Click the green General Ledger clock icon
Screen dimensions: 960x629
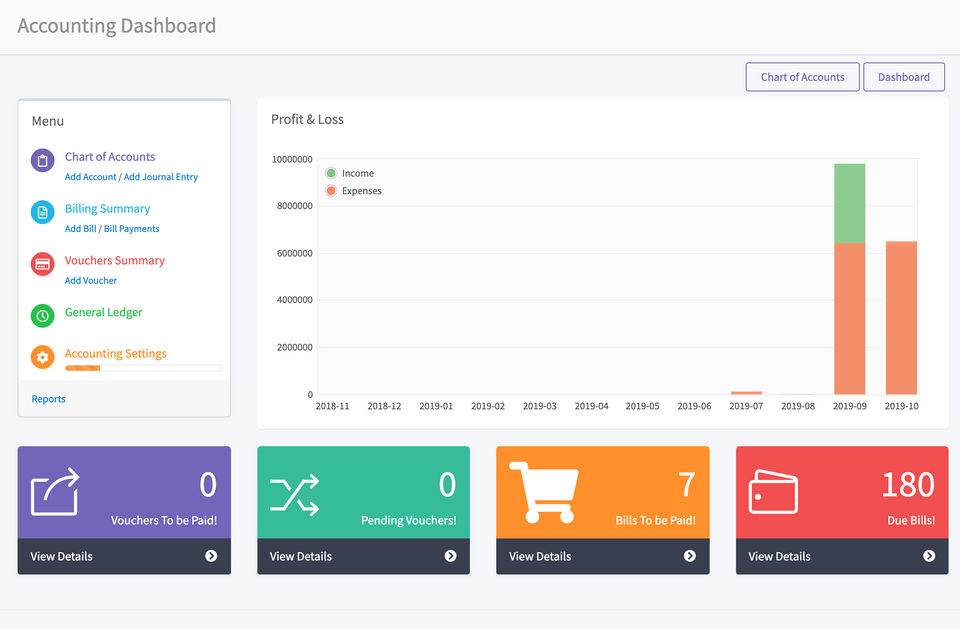click(42, 315)
